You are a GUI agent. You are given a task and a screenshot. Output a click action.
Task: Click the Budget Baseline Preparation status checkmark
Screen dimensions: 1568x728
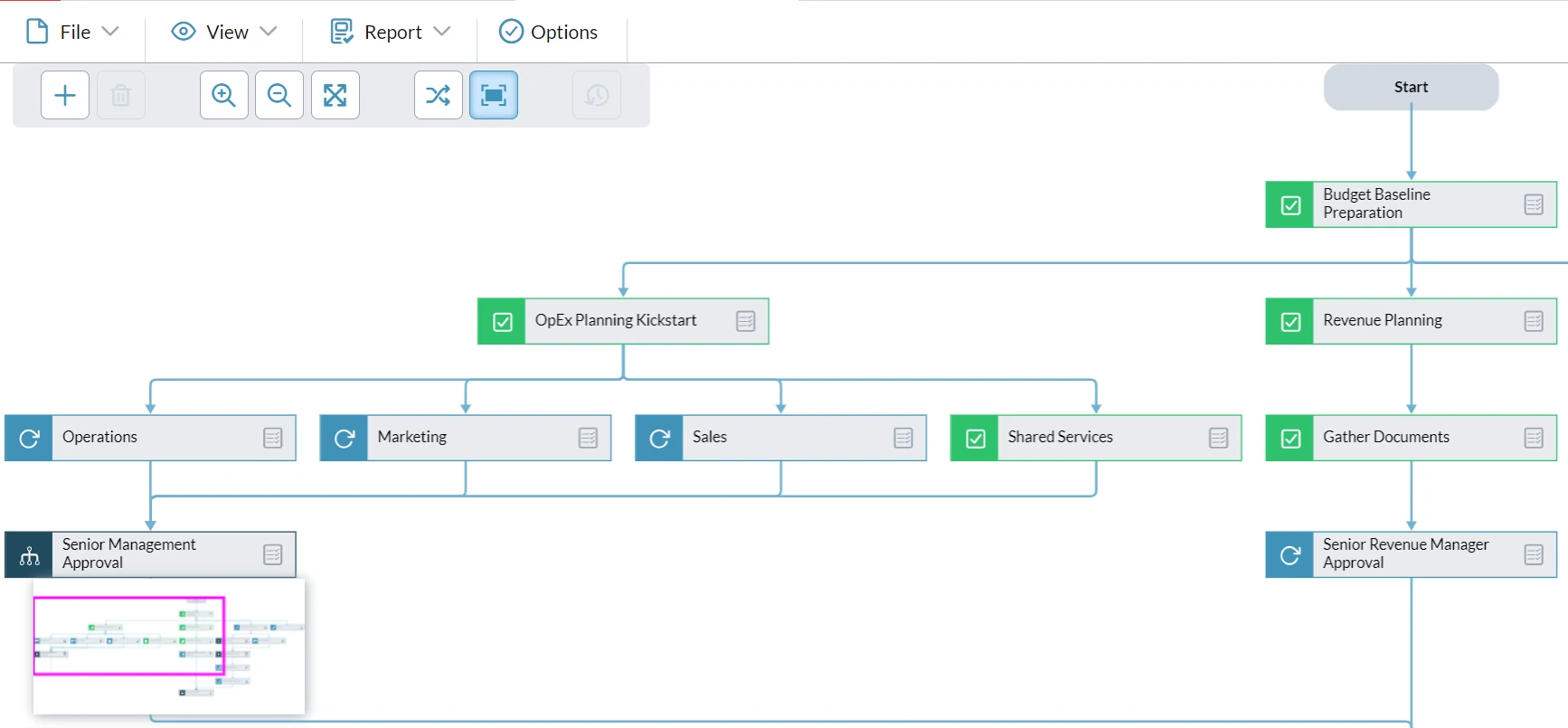(x=1290, y=205)
